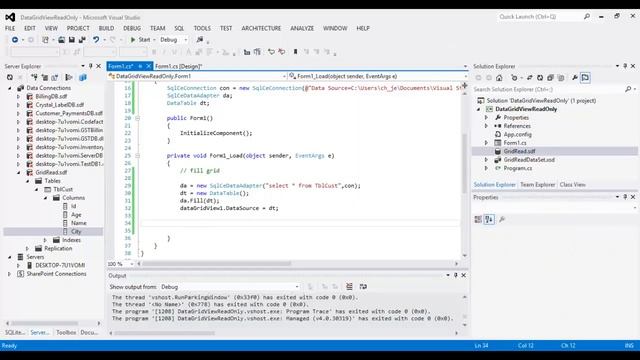Start debugging with the green Start button
Screen dimensions: 640x360
click(140, 40)
